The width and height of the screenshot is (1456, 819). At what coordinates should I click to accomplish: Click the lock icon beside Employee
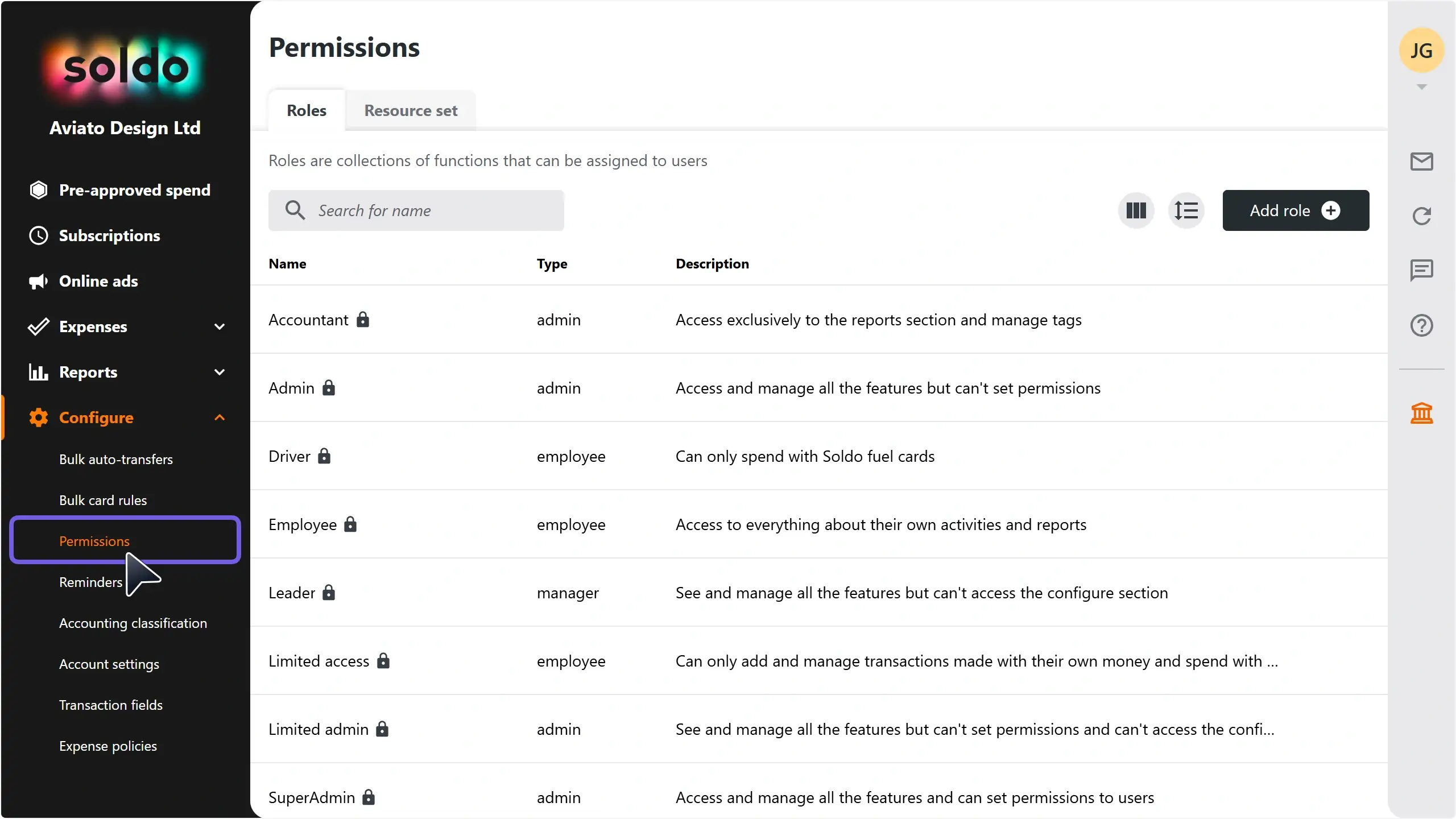click(350, 524)
